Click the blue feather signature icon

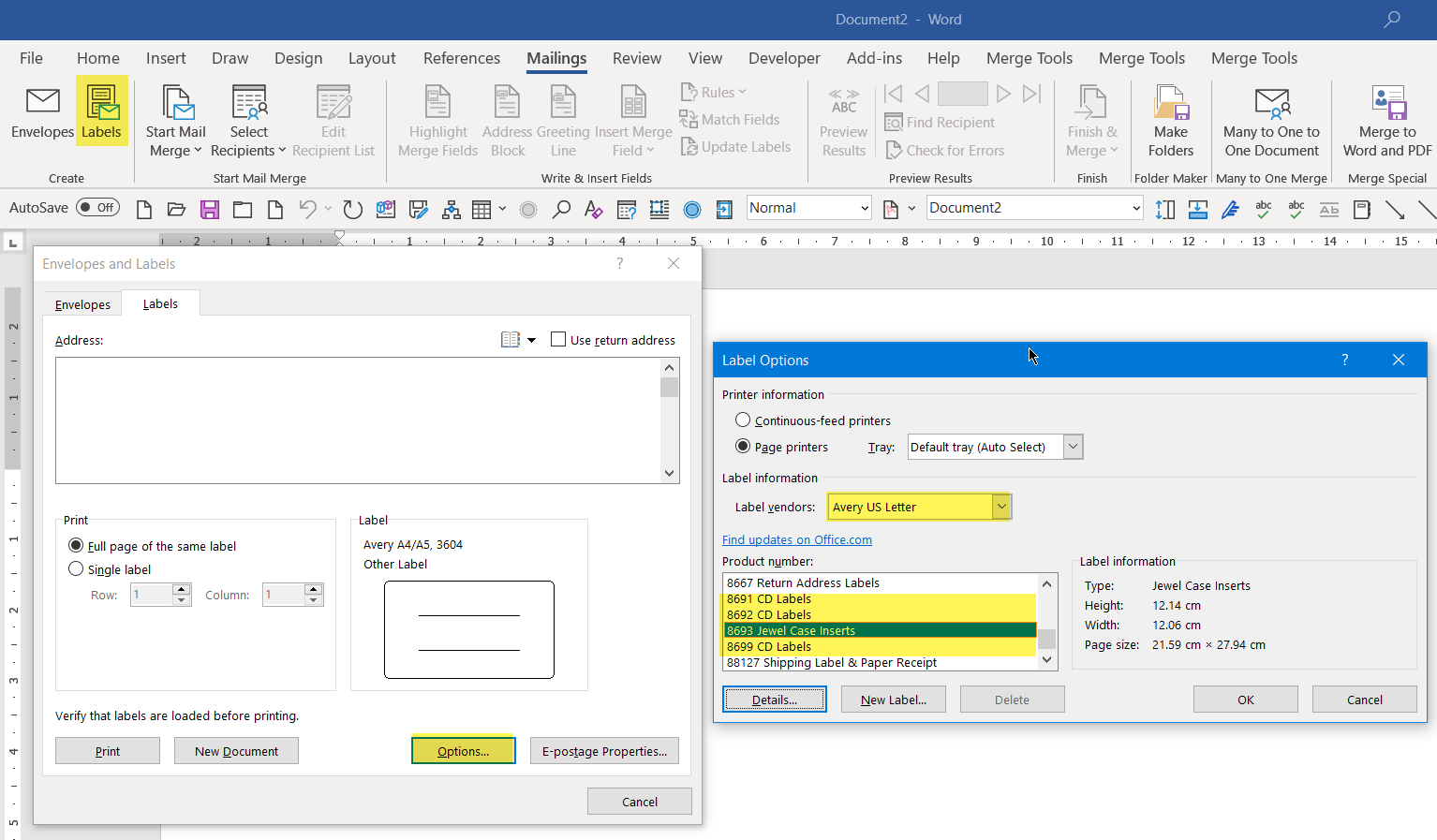tap(1230, 210)
